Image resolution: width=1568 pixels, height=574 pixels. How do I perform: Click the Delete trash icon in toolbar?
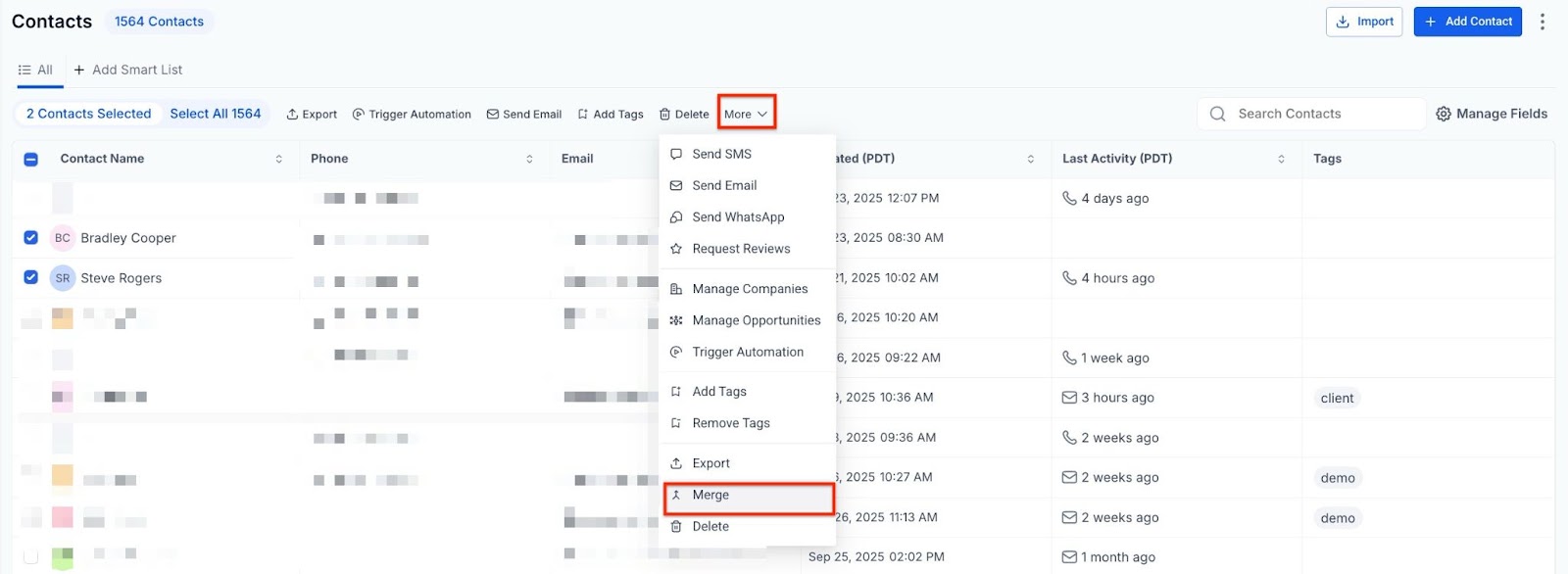(664, 115)
